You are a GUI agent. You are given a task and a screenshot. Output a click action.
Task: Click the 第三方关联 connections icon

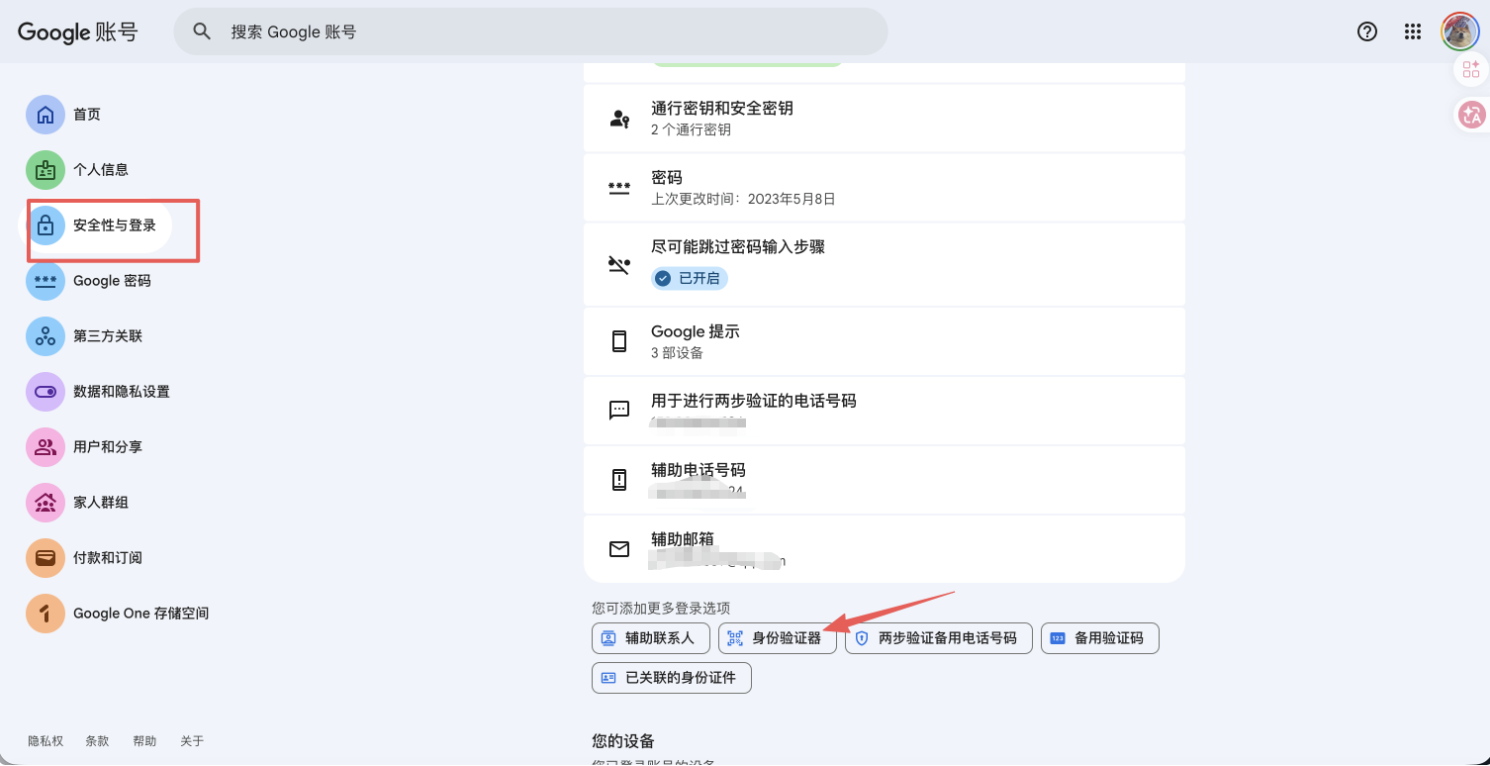(45, 337)
